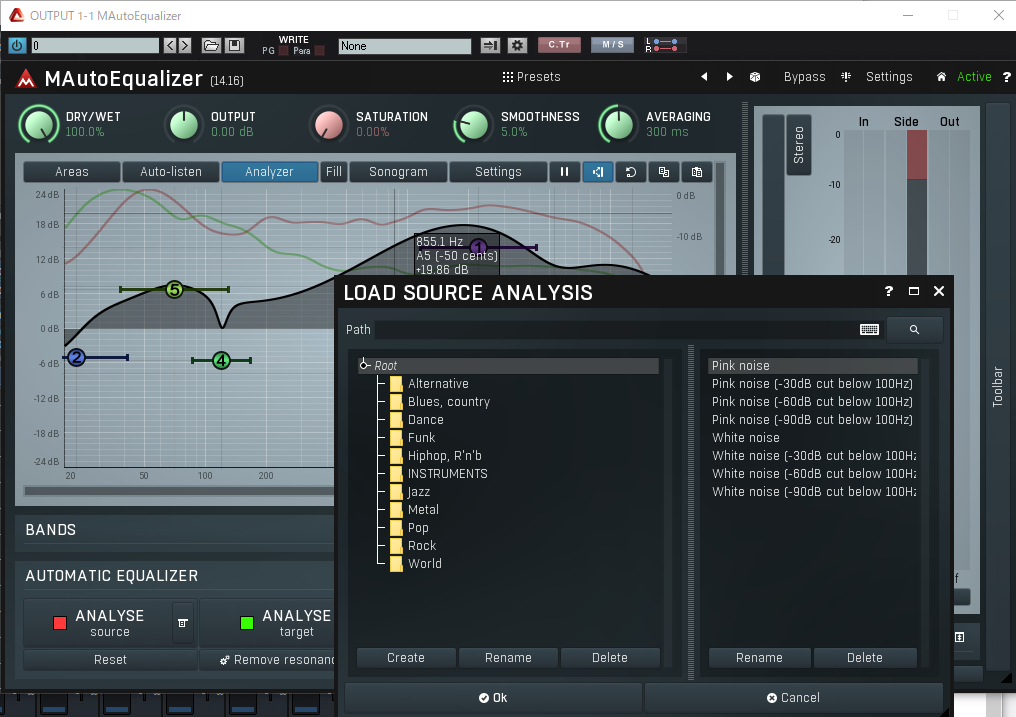The image size is (1016, 717).
Task: Click inside the Path input field
Action: pos(616,330)
